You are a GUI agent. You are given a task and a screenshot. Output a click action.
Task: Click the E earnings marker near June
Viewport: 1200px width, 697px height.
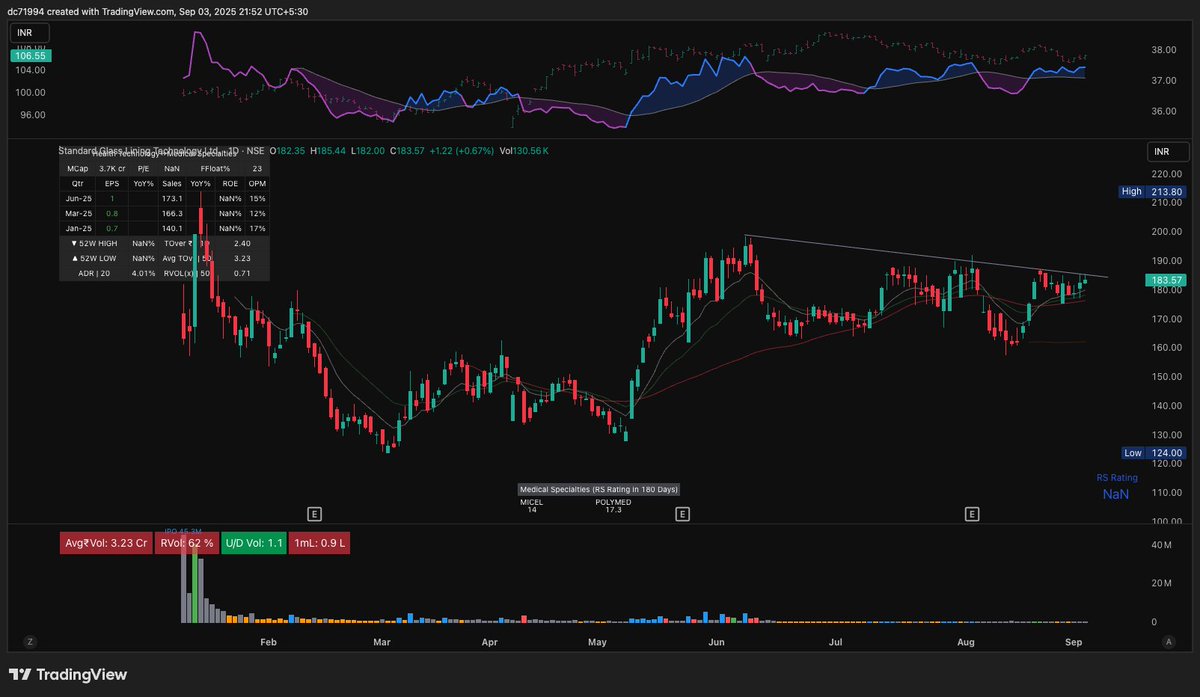(684, 512)
